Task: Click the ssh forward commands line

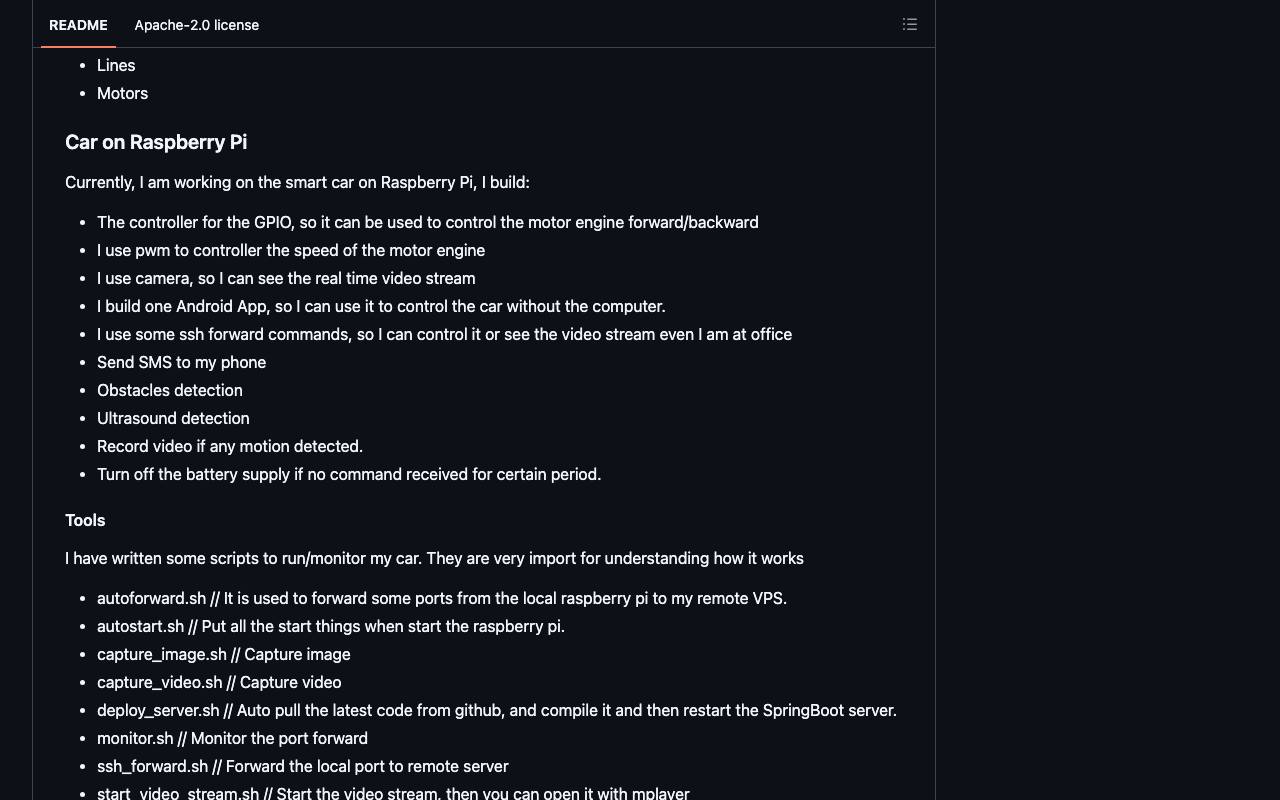Action: (x=444, y=334)
